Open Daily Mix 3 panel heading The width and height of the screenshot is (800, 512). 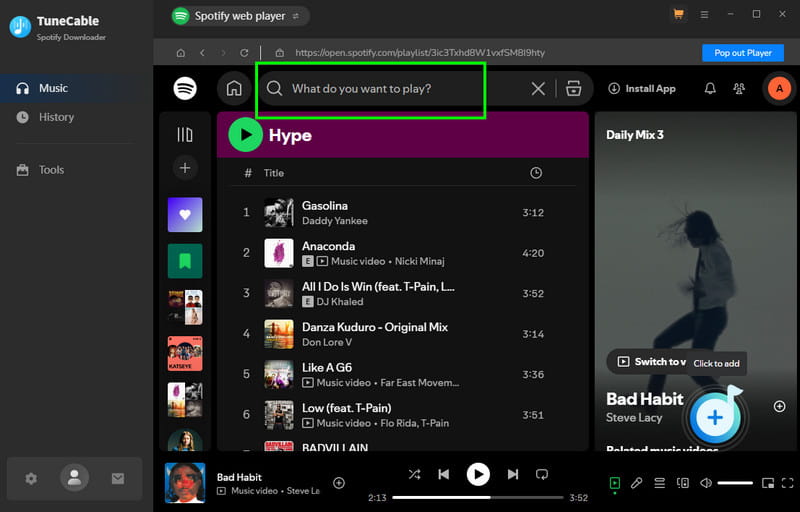(x=635, y=135)
